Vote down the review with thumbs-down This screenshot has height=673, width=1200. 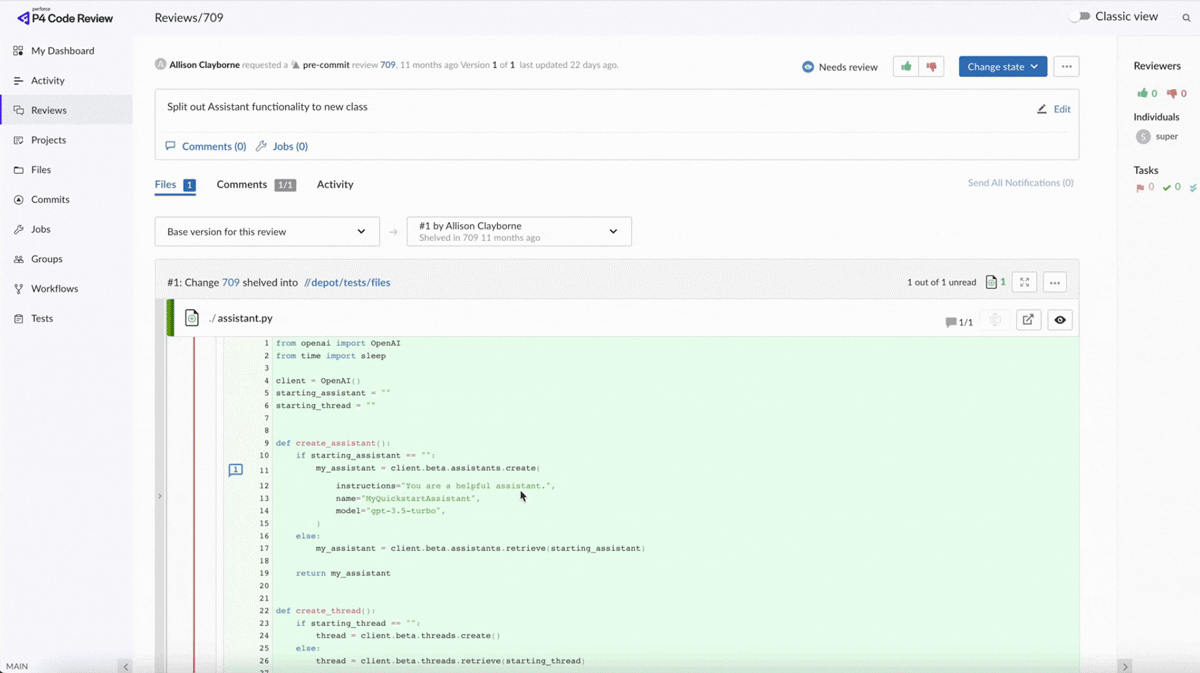[932, 67]
